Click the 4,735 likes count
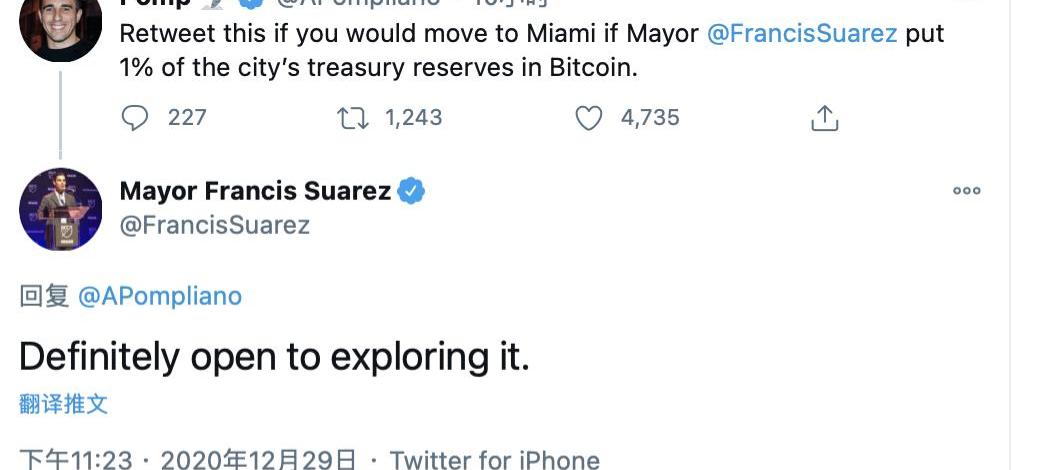Screen dimensions: 1040x470 650,118
